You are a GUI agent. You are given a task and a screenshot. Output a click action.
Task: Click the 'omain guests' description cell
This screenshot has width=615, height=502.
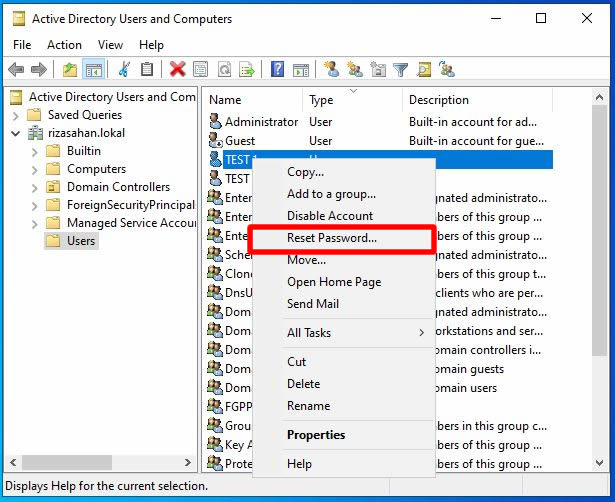tap(469, 369)
